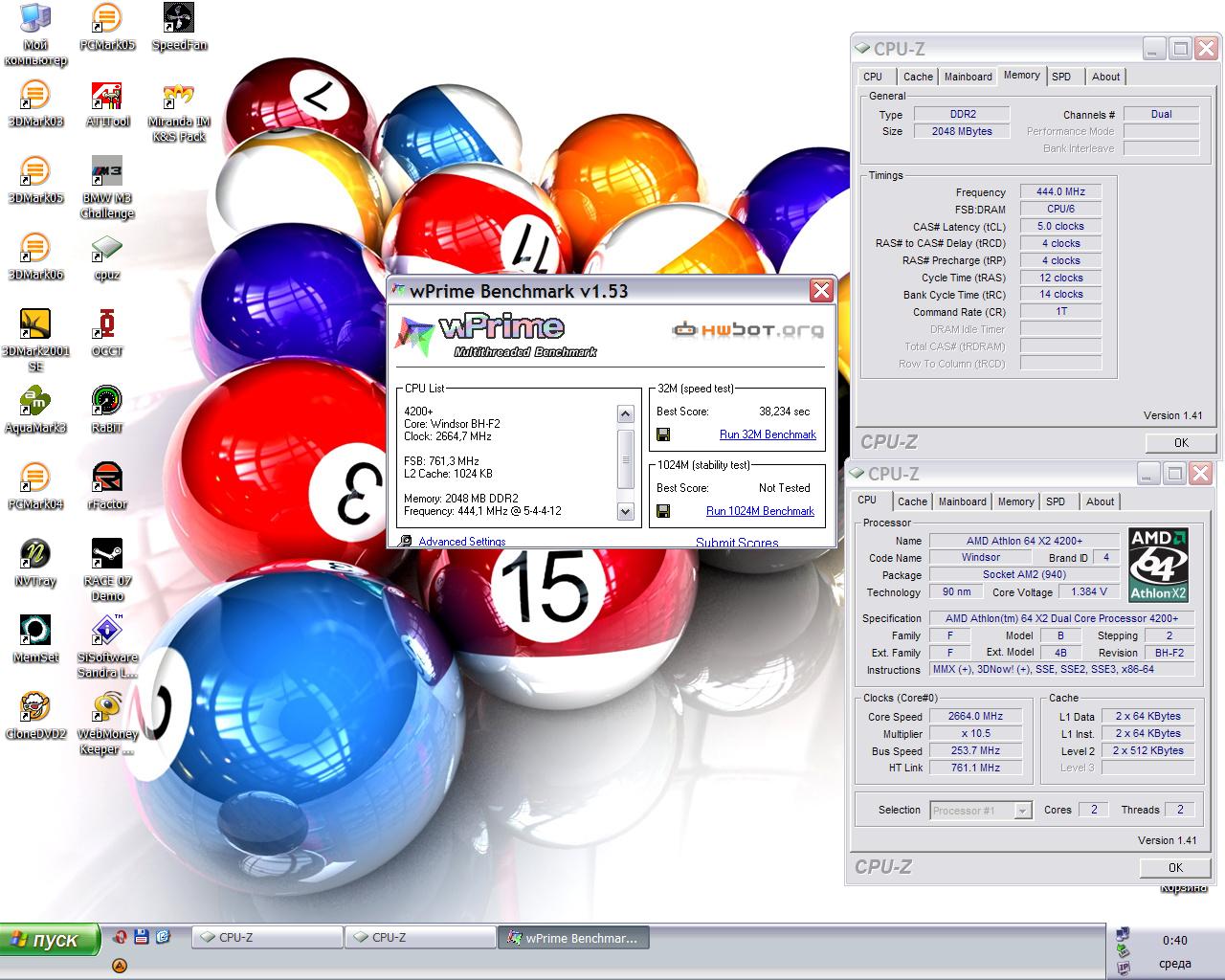Switch to first CPU-Z taskbar button

(x=267, y=938)
